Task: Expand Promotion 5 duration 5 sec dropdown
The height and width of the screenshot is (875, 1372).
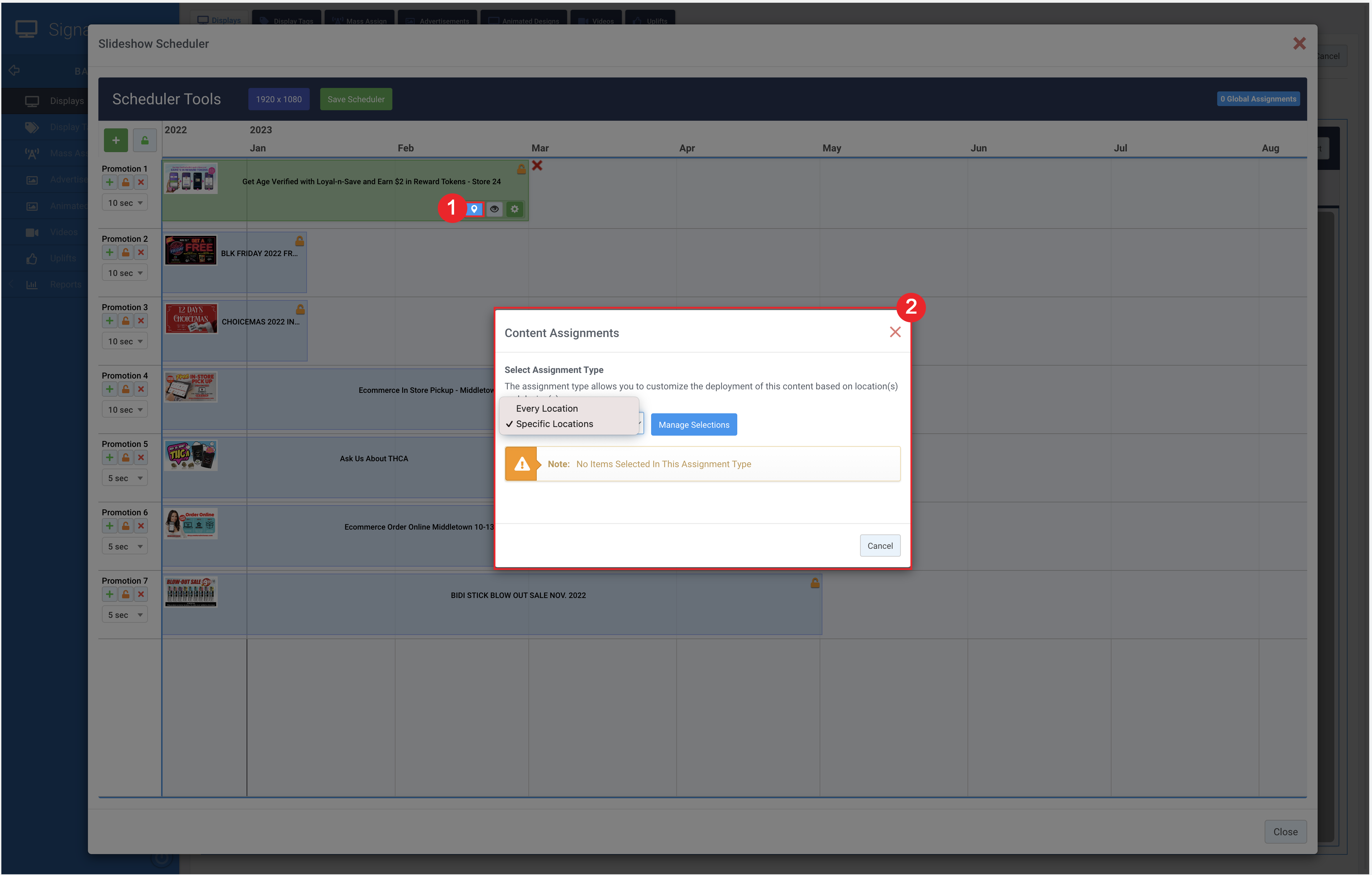Action: [125, 478]
